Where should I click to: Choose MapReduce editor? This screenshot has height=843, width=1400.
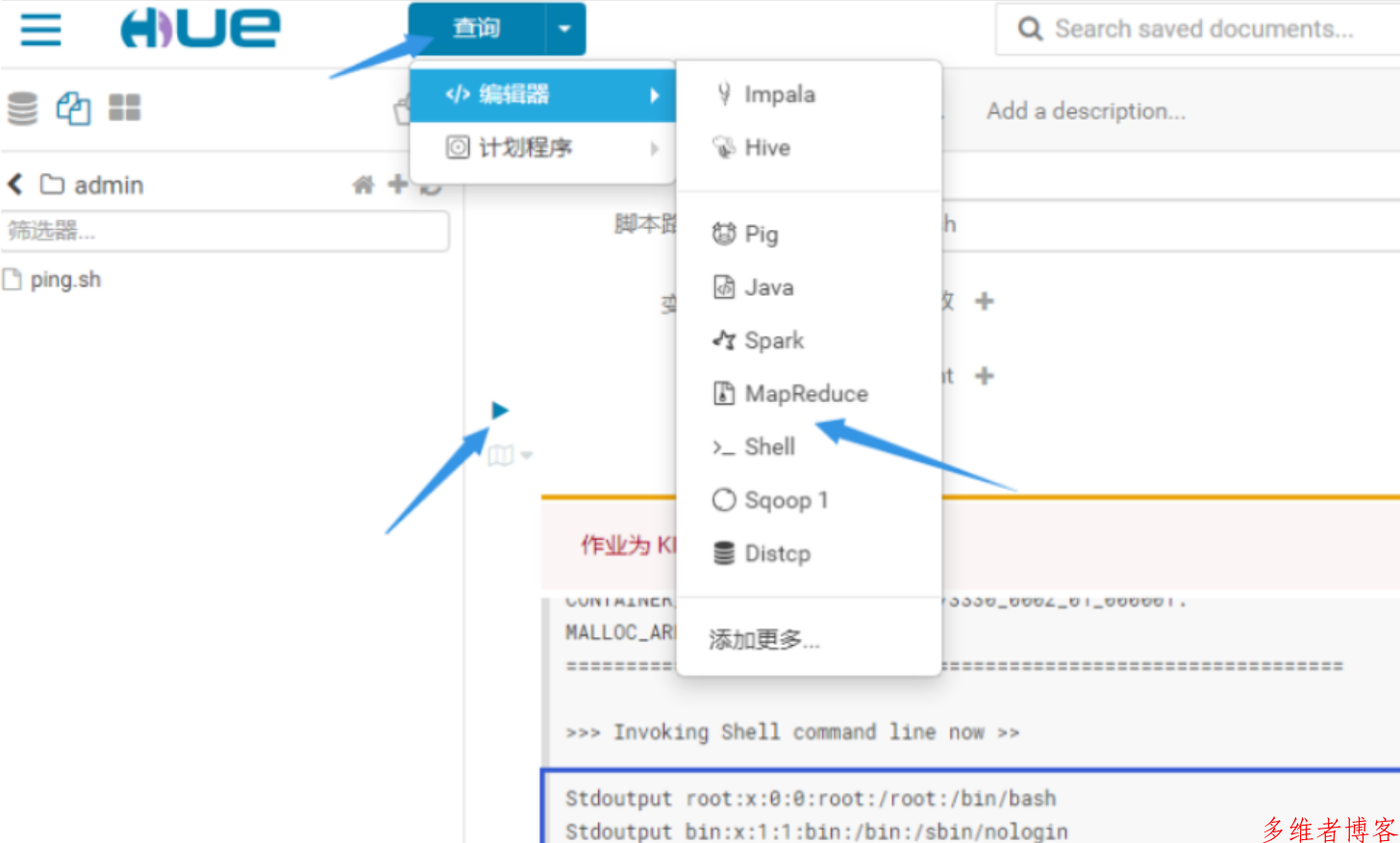pyautogui.click(x=808, y=393)
